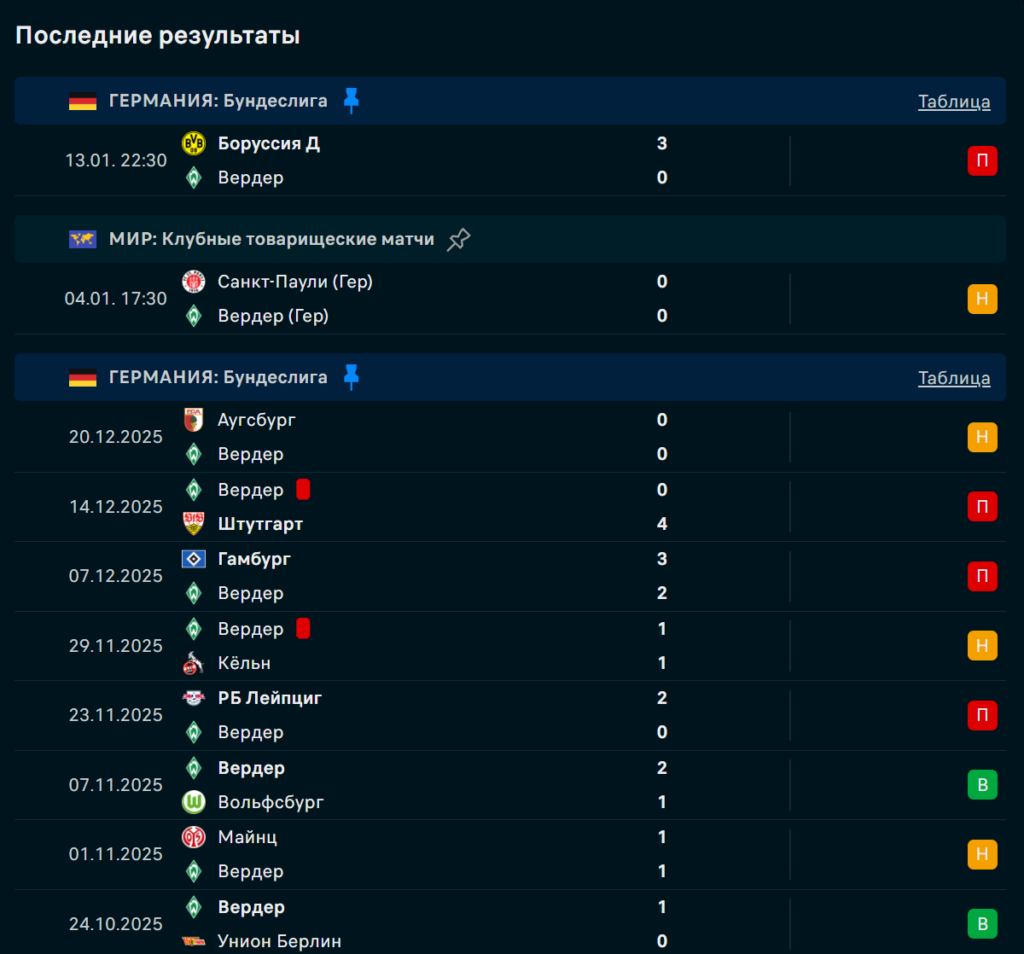Image resolution: width=1024 pixels, height=954 pixels.
Task: Click the Stuttgart team crest
Action: 193,524
